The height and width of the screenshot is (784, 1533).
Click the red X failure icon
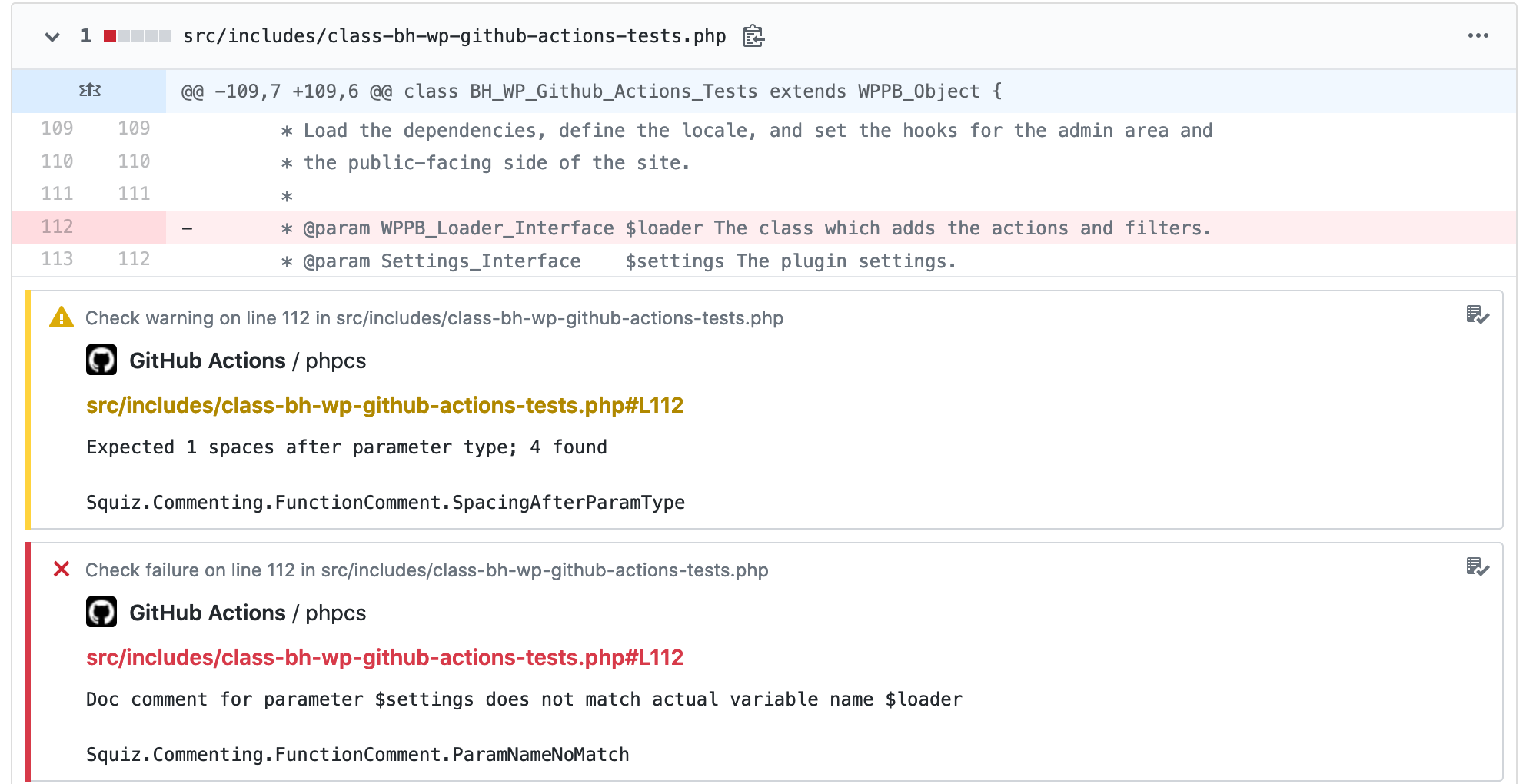click(x=61, y=570)
